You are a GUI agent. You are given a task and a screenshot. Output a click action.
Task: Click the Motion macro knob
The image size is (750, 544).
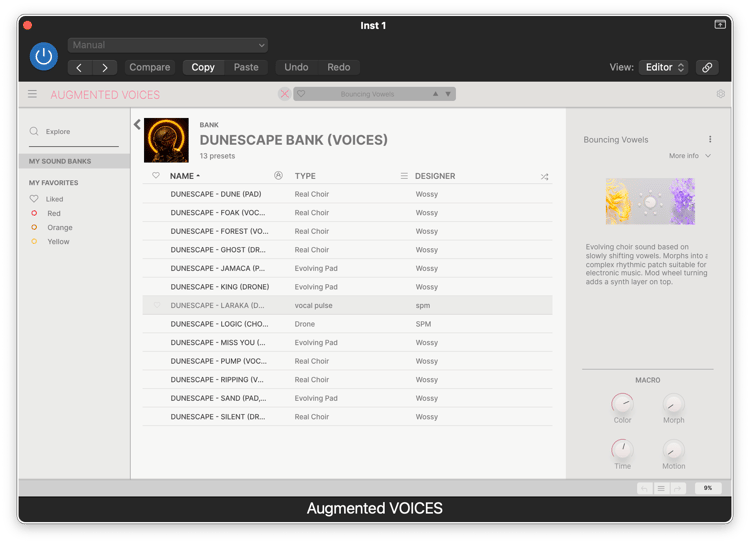click(x=673, y=450)
